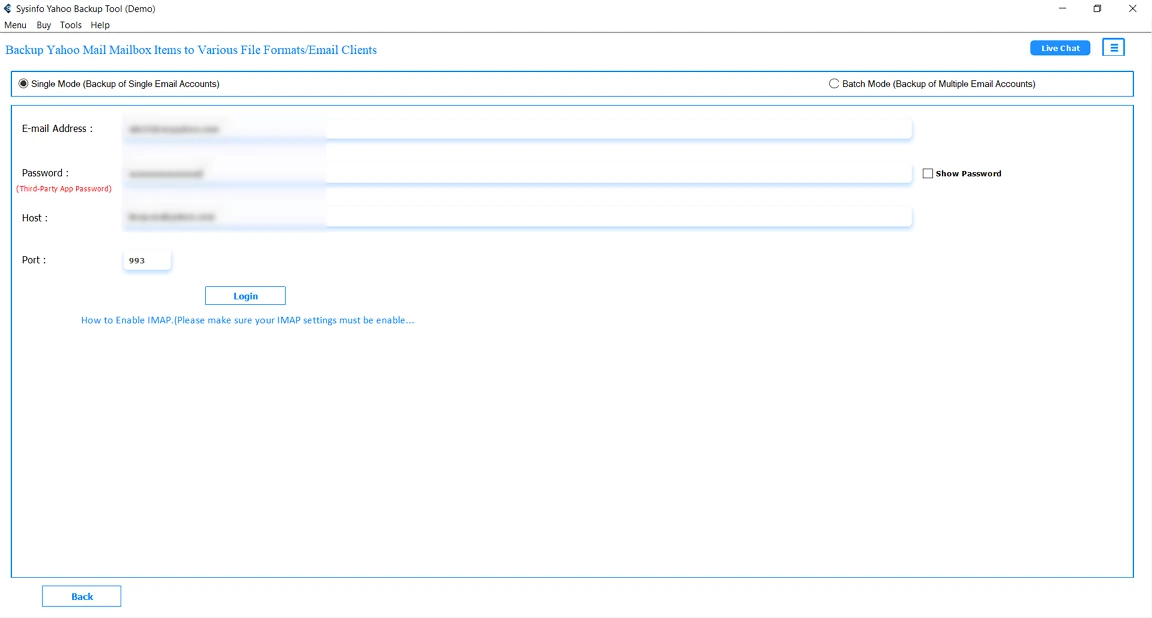Maximize or restore the application window
Screen dimensions: 1152x618
tap(1097, 9)
